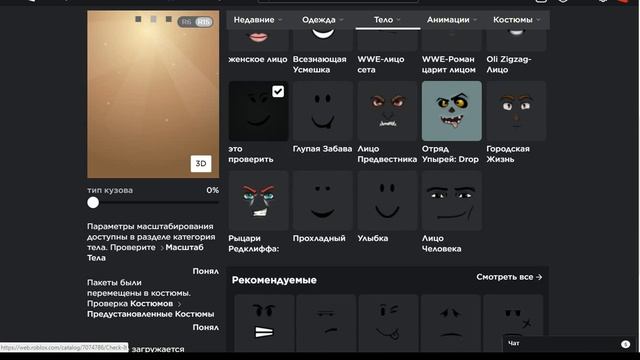
Task: Pick the 'Oli Zigzag-Лицо' item
Action: coord(516,40)
